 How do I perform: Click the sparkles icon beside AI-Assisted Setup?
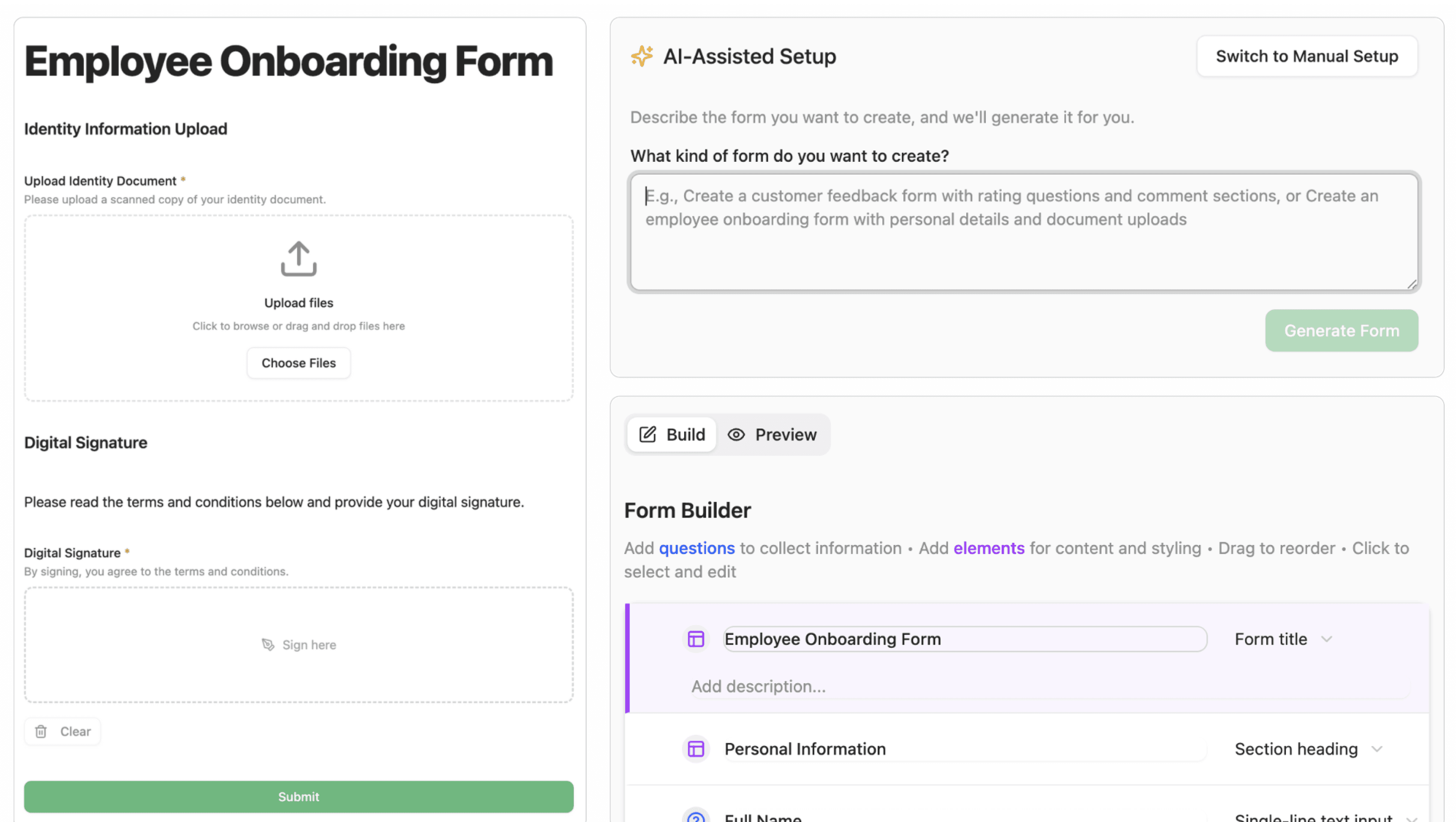point(641,56)
